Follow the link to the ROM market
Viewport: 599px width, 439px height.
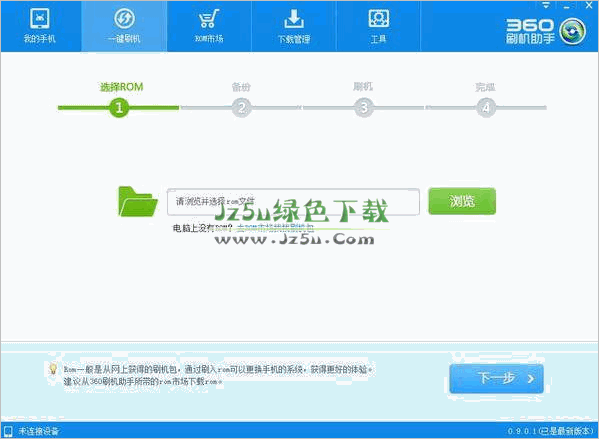[x=275, y=228]
